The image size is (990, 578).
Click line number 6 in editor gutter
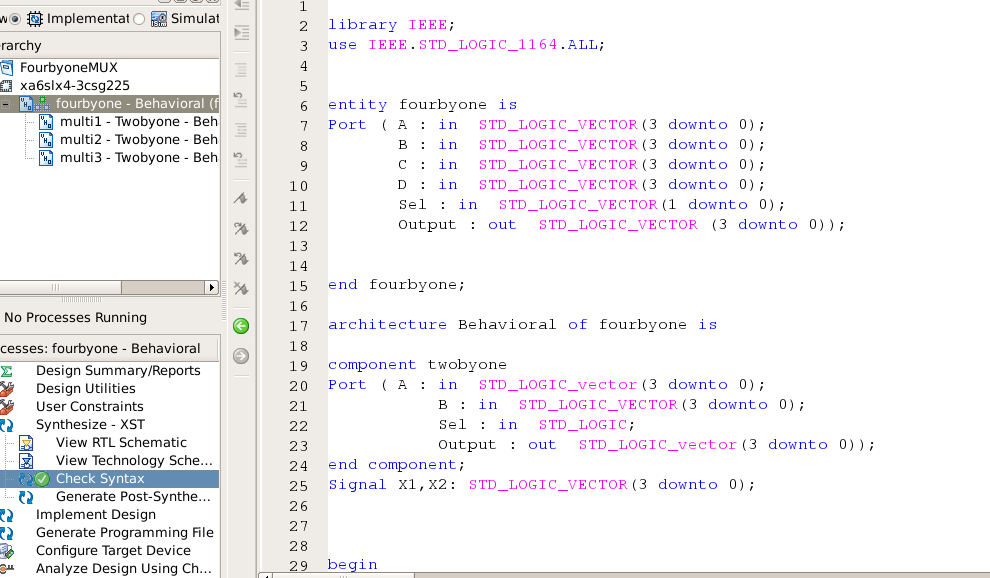pos(304,106)
